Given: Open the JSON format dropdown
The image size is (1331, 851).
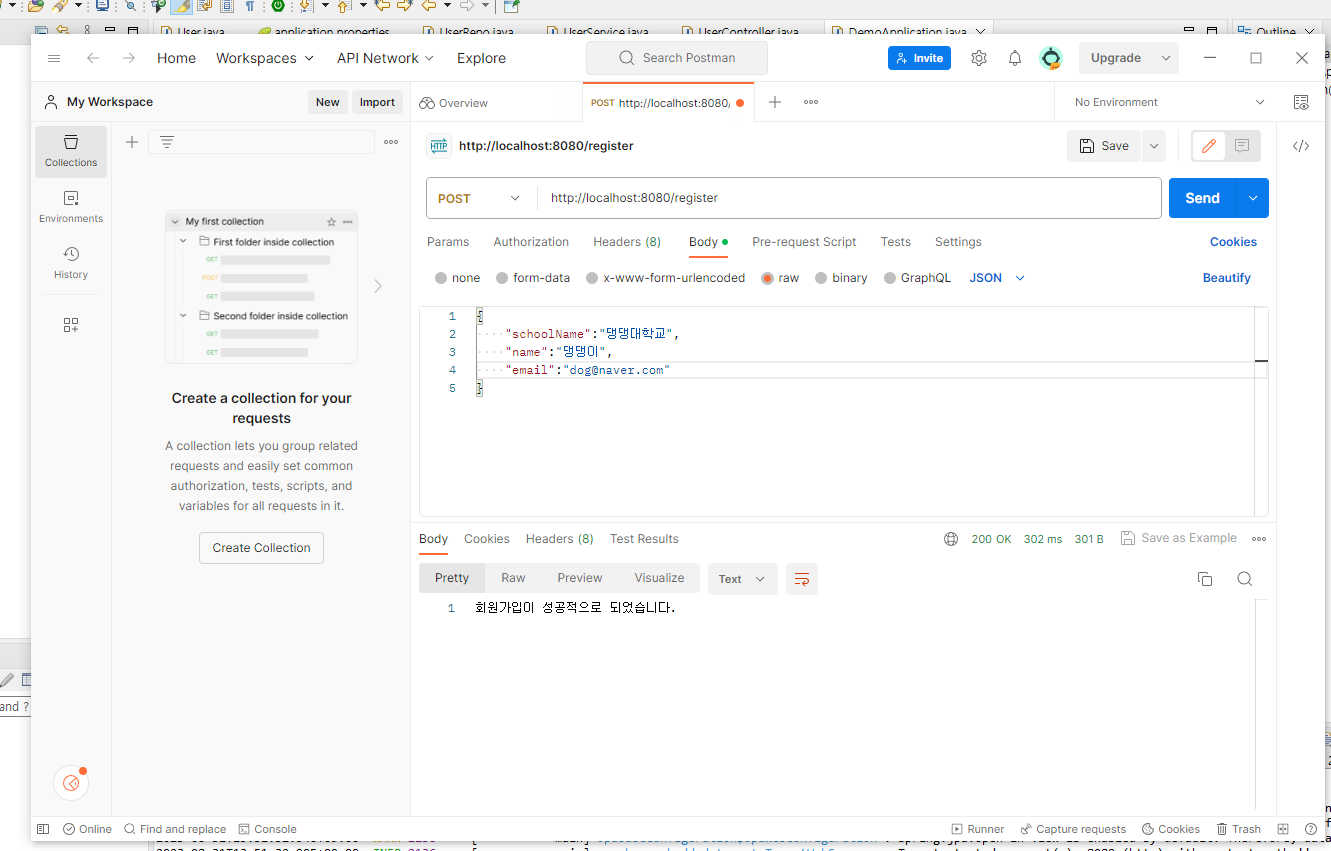Looking at the screenshot, I should pos(998,278).
